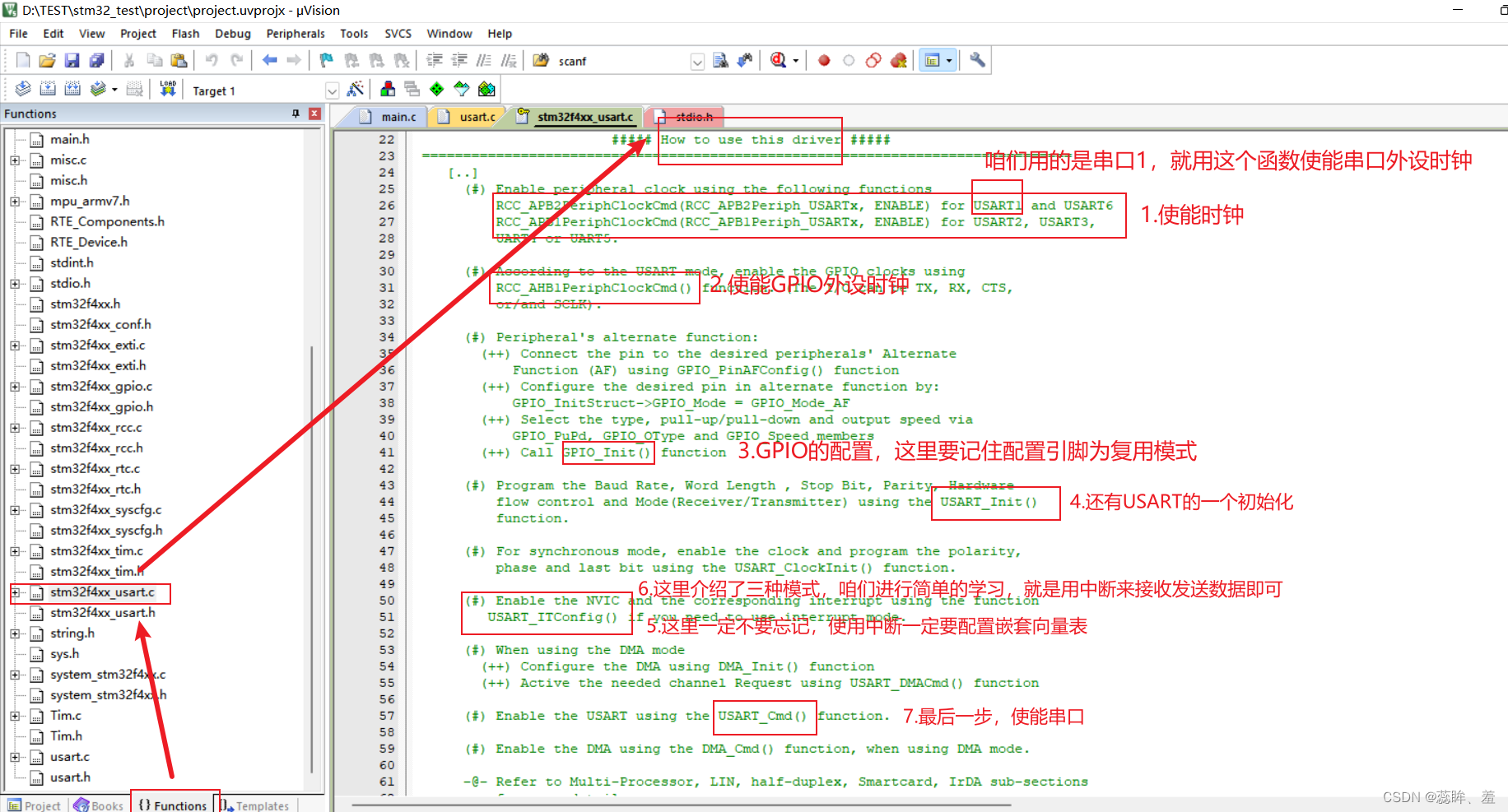Select RTE_Components.h in tree

(x=107, y=222)
